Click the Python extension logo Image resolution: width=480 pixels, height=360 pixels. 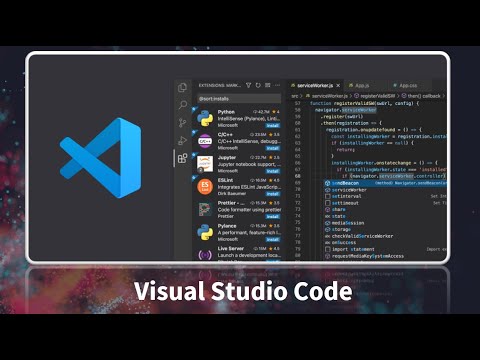click(x=205, y=118)
